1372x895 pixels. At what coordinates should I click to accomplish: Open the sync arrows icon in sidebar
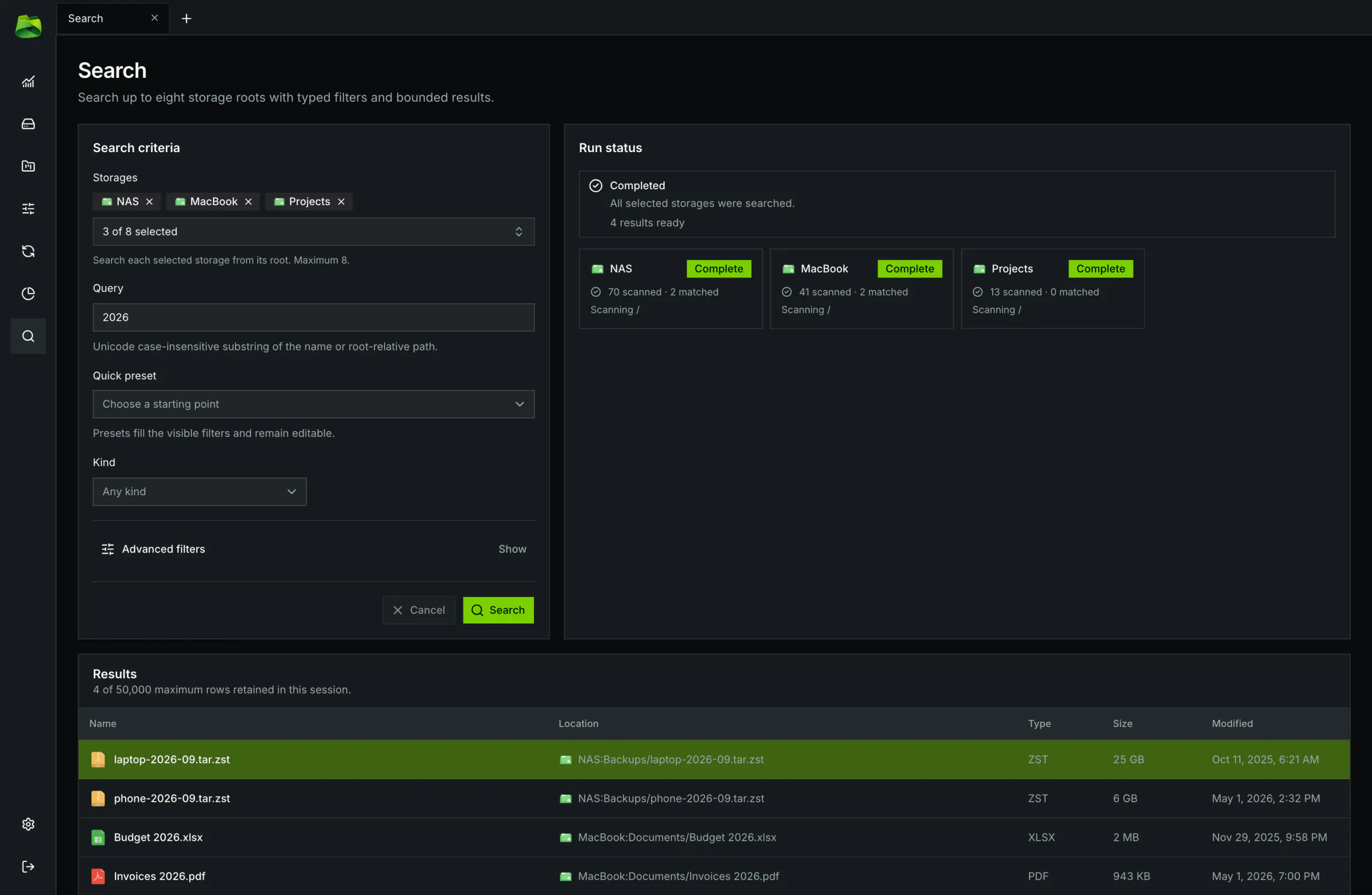tap(27, 251)
